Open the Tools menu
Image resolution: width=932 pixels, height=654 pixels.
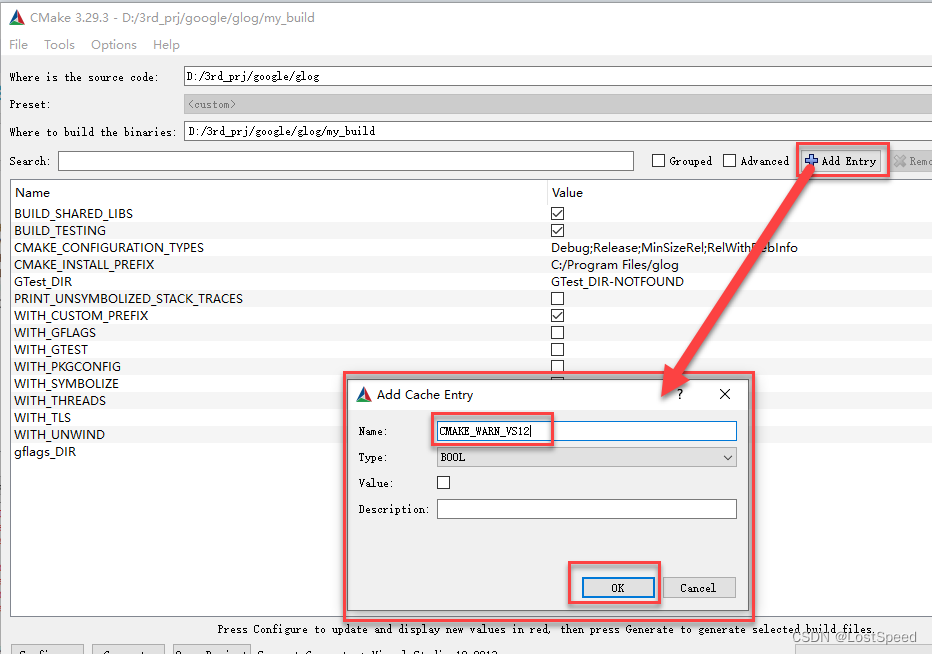59,45
